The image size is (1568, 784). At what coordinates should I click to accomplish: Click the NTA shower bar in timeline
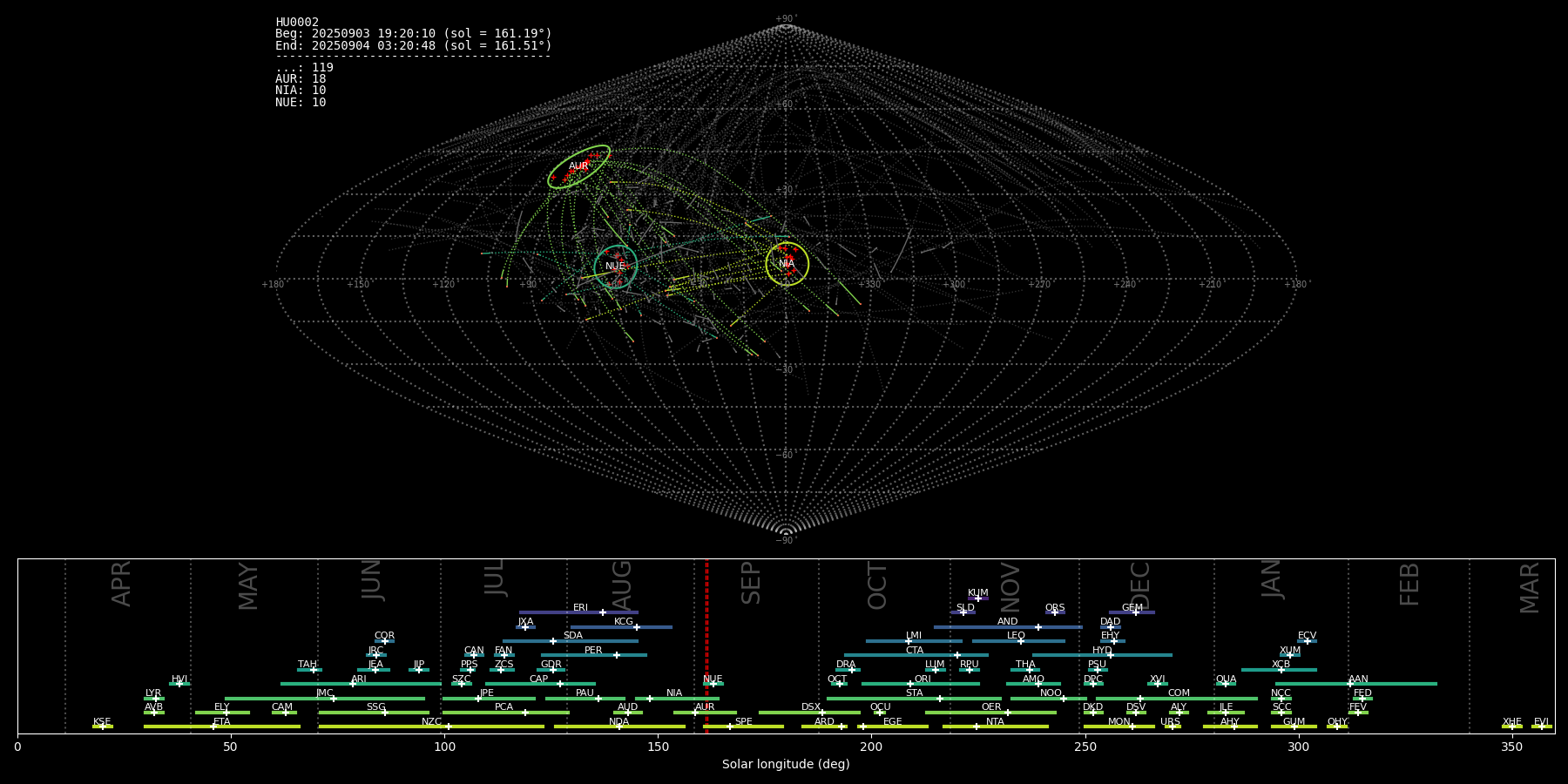tap(995, 727)
